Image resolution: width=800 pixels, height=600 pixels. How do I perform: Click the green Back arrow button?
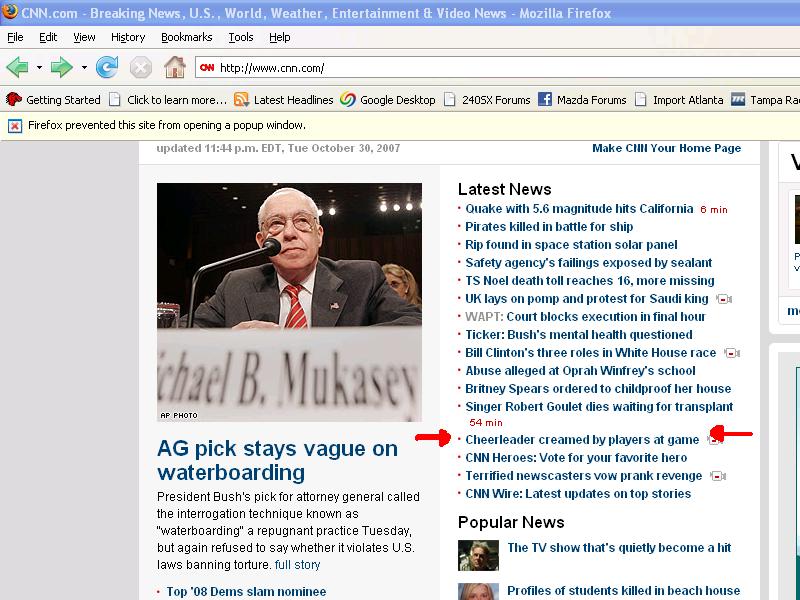click(17, 68)
